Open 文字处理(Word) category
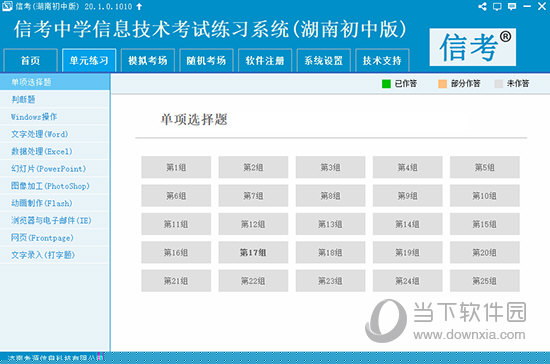 [55, 134]
